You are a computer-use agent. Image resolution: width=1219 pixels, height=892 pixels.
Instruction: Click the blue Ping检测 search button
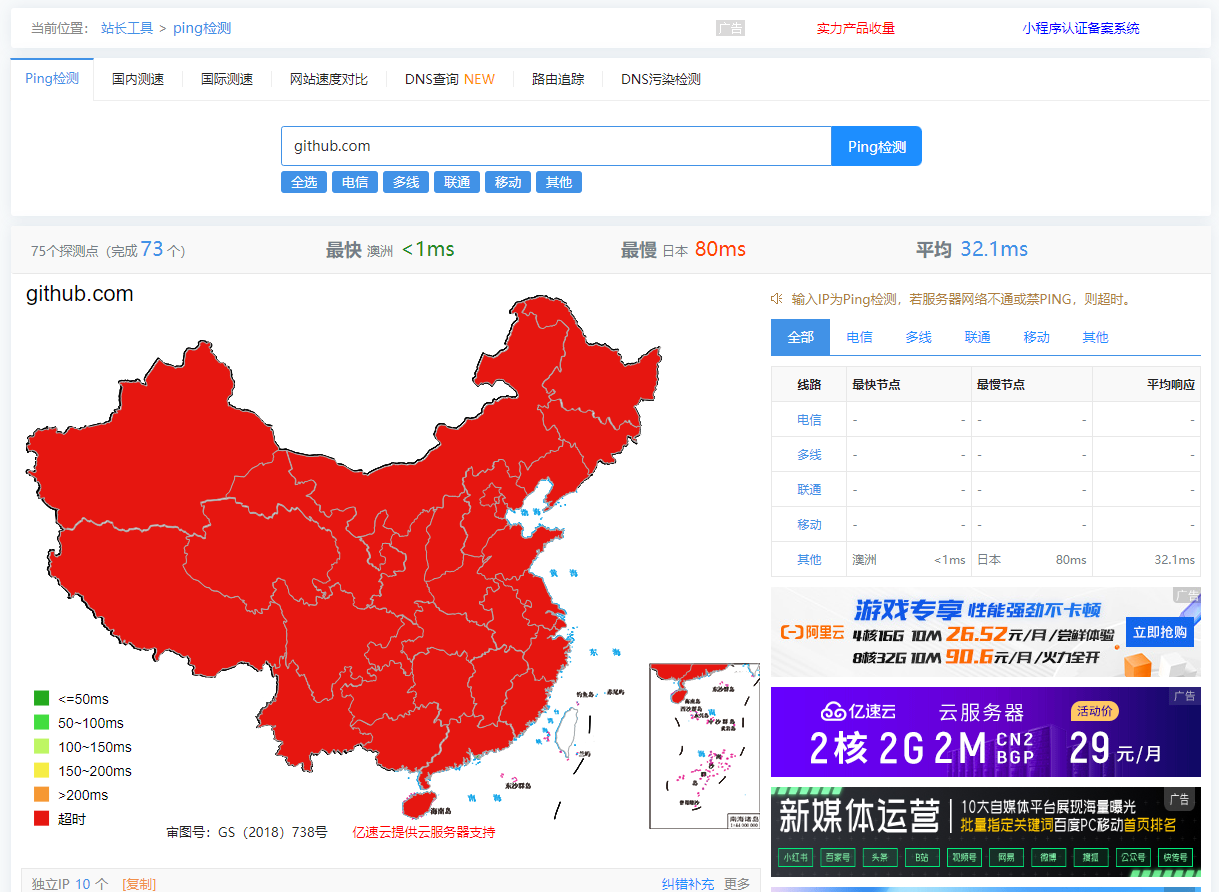point(877,146)
